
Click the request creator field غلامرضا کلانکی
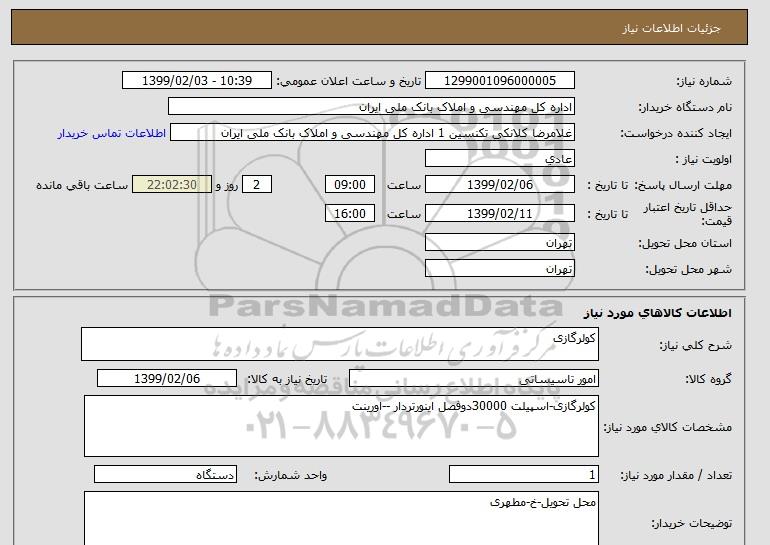pos(372,133)
